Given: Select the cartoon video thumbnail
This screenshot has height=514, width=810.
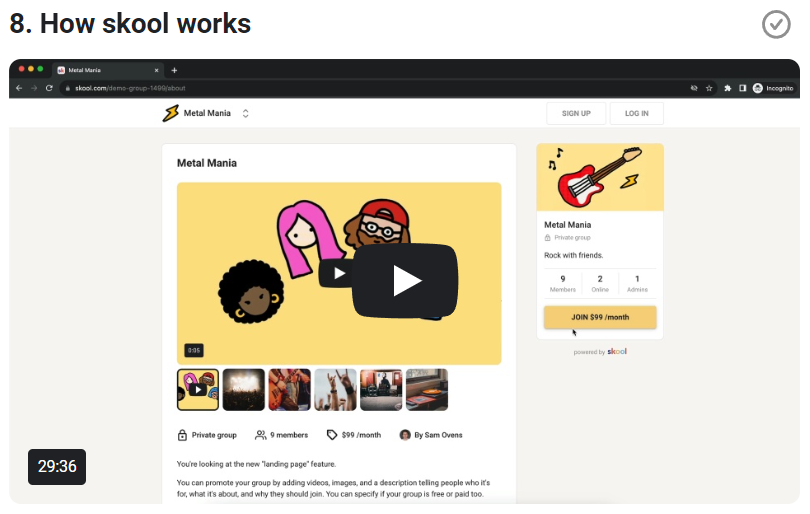Looking at the screenshot, I should [x=198, y=390].
